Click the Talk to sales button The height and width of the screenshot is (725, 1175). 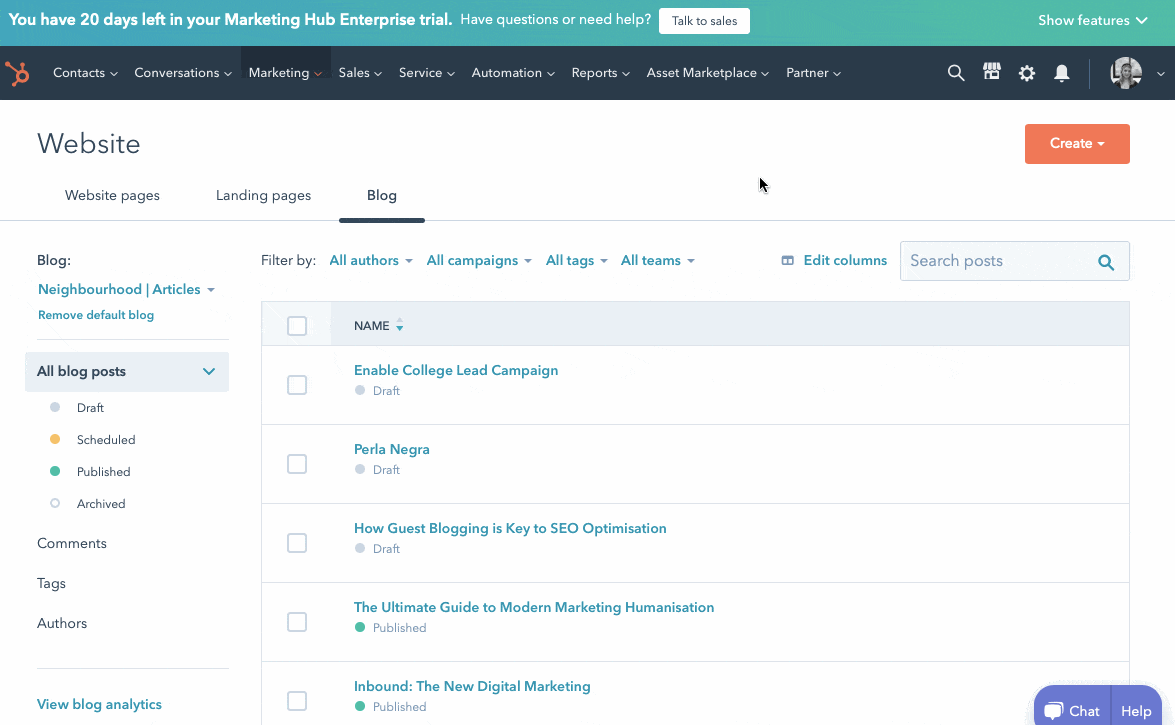click(704, 21)
